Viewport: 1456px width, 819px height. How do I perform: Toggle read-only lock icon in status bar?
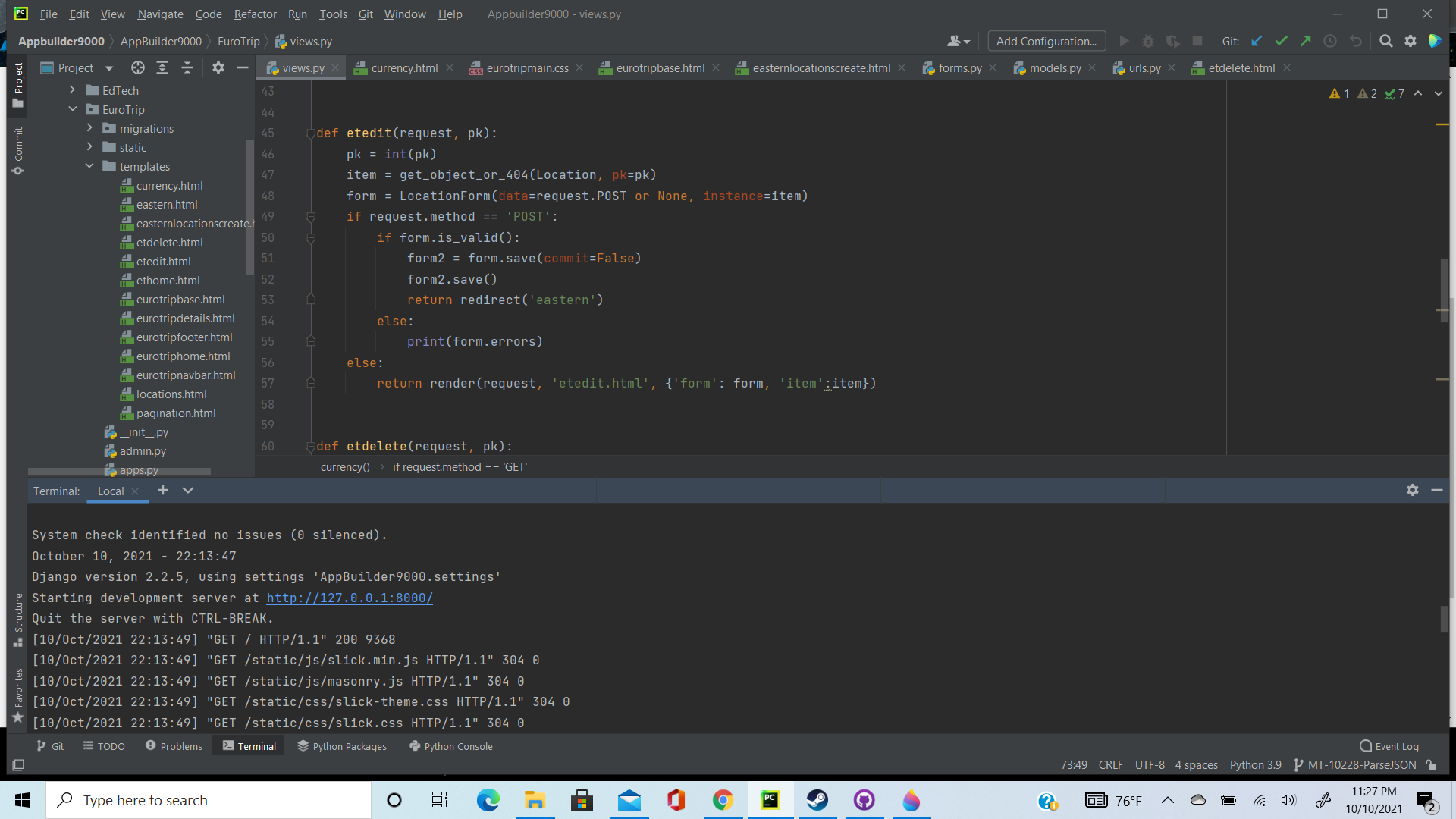point(1431,765)
